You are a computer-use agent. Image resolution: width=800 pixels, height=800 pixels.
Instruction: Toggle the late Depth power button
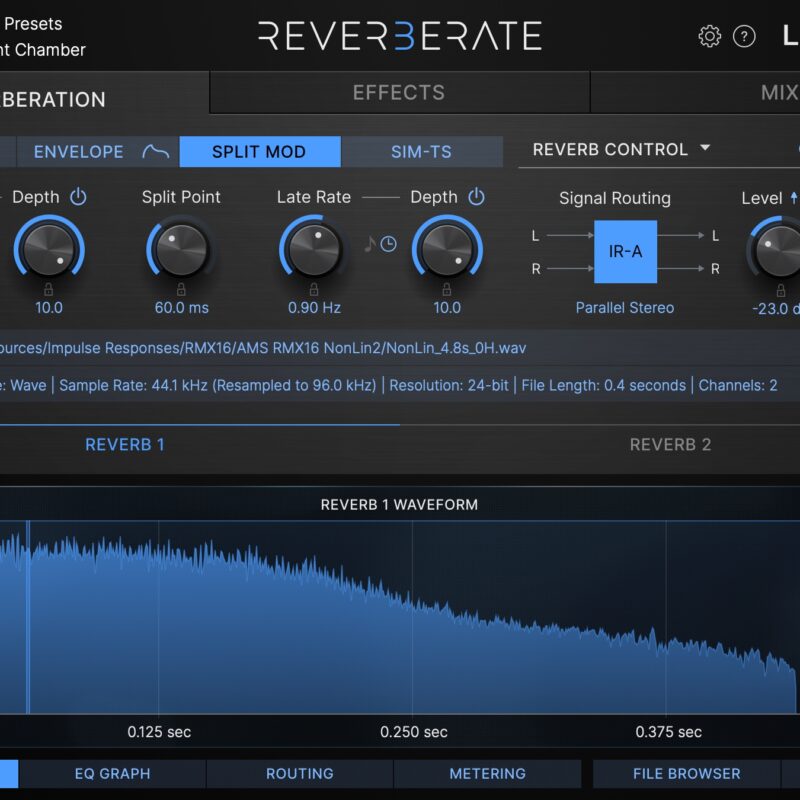point(476,197)
